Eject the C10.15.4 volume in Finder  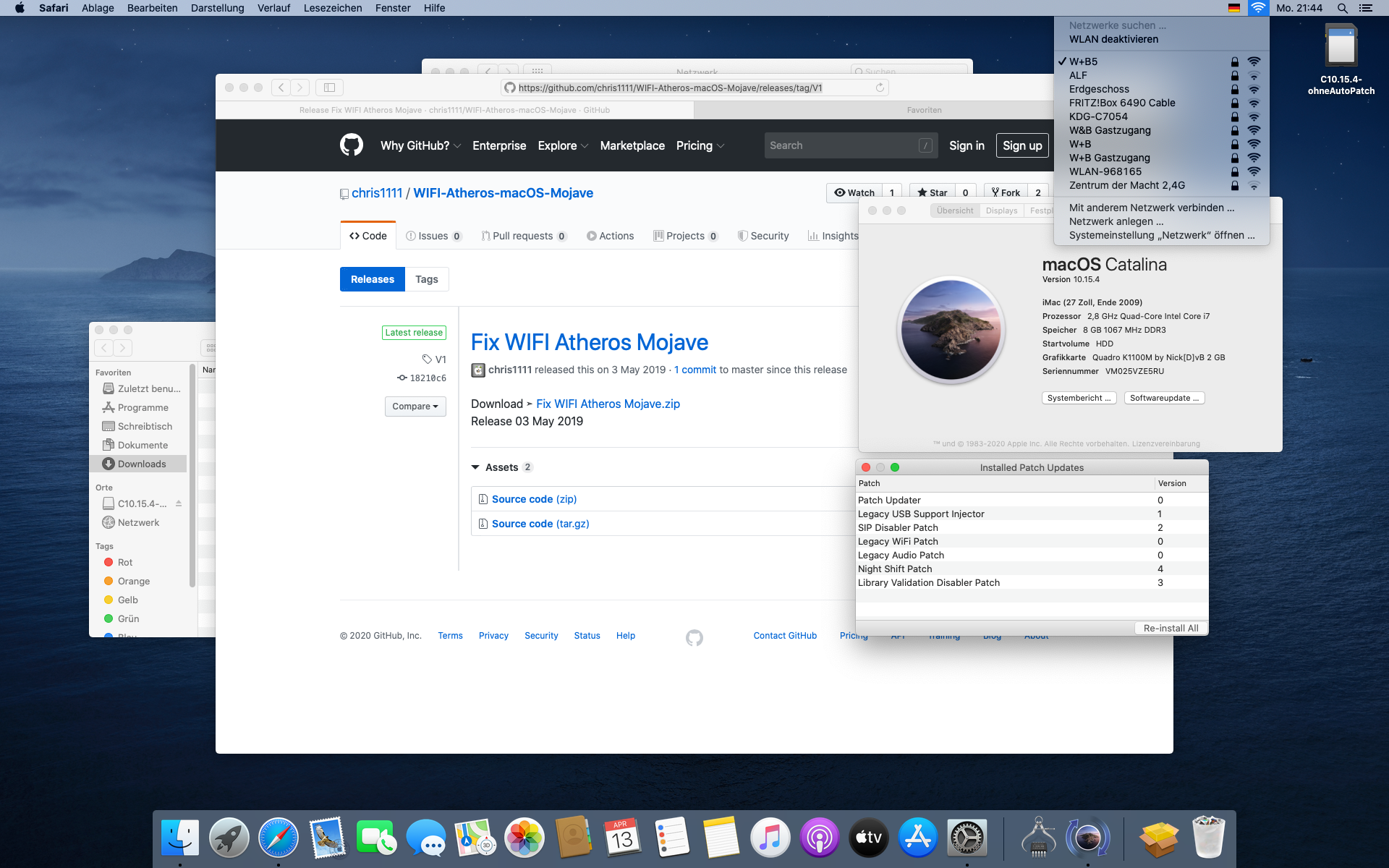pos(179,503)
